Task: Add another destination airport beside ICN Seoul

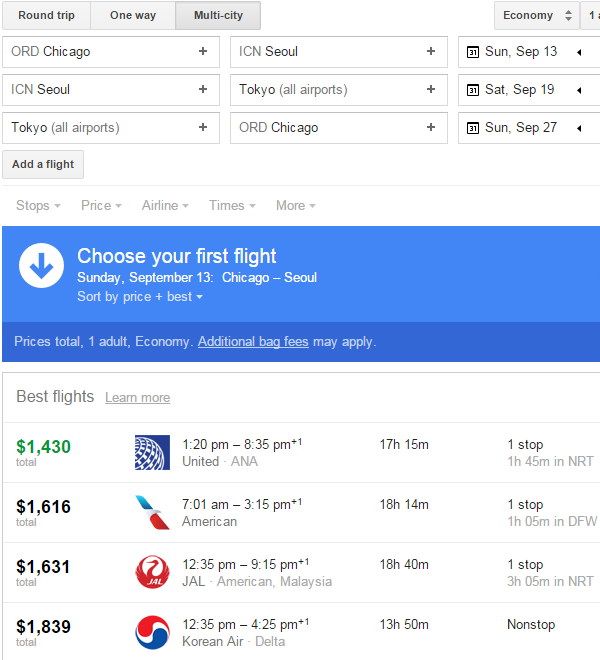Action: [431, 52]
